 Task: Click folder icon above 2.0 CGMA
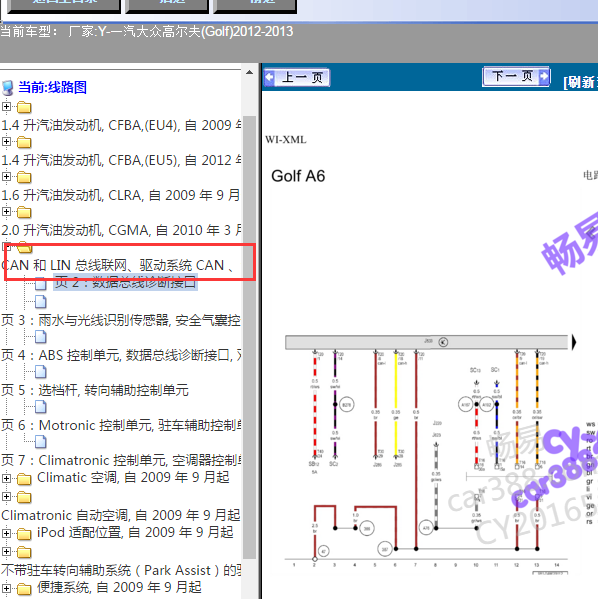pos(24,212)
